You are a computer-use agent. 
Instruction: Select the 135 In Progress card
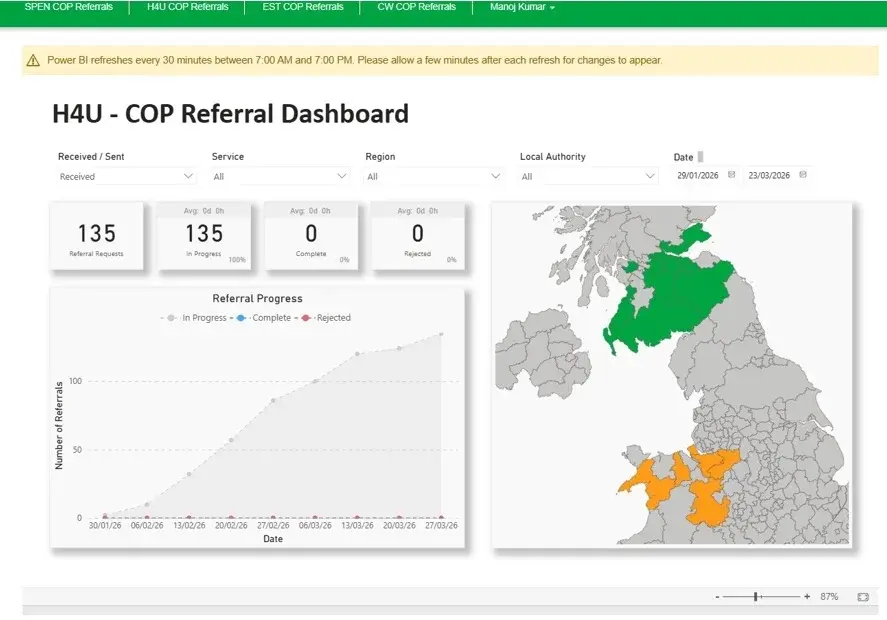click(x=204, y=236)
